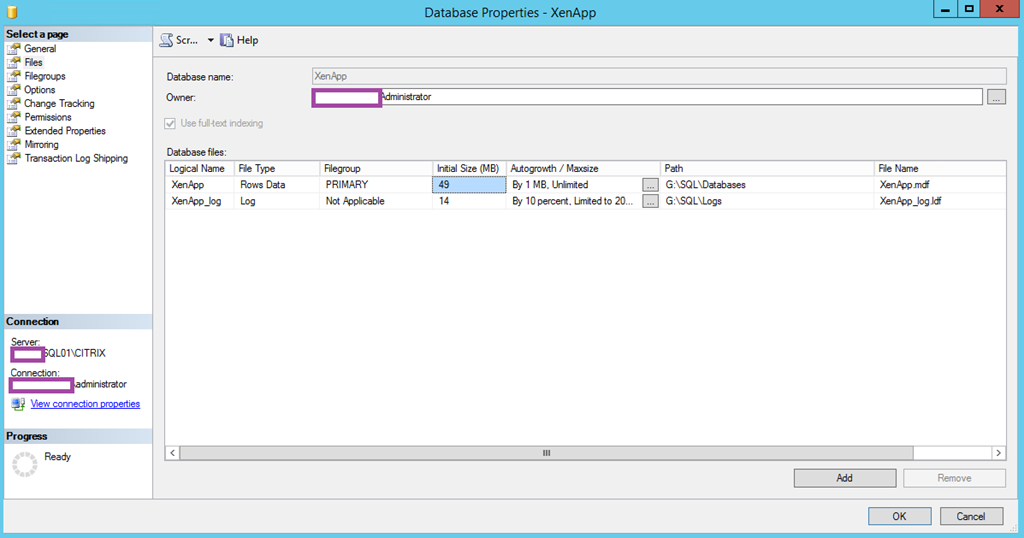Click the File Type column header

pos(277,168)
